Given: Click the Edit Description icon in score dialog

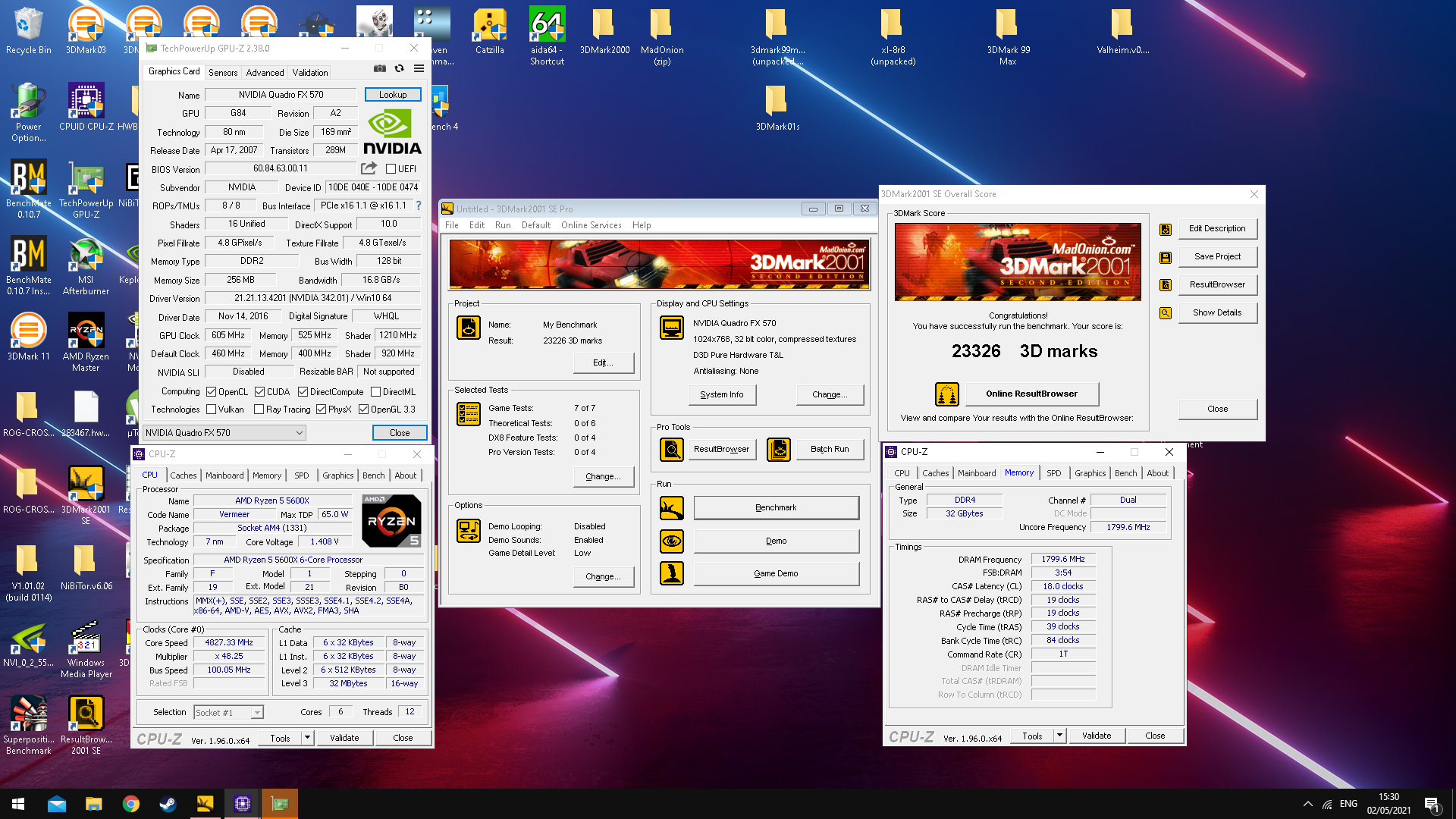Looking at the screenshot, I should coord(1166,229).
